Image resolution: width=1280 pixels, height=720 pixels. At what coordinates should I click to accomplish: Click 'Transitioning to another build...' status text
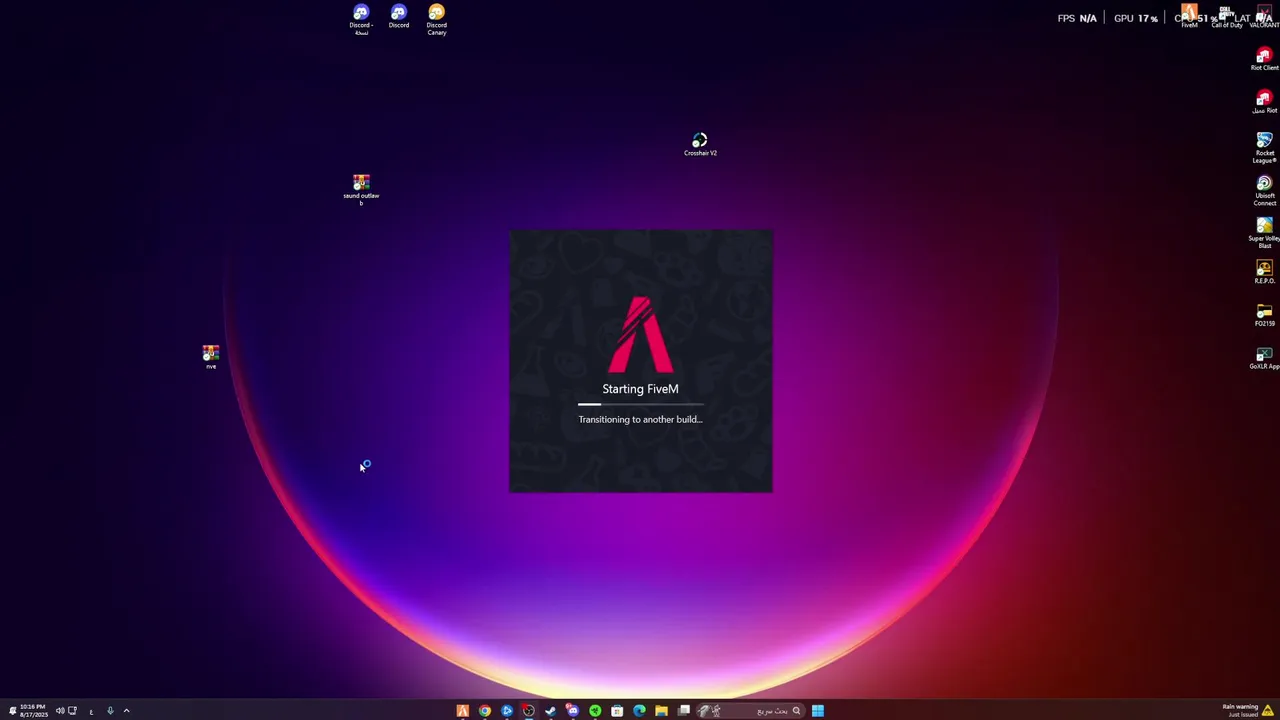tap(640, 419)
